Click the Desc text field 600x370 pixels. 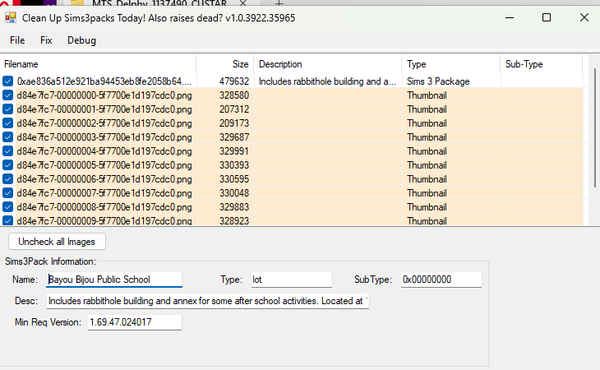pyautogui.click(x=207, y=301)
